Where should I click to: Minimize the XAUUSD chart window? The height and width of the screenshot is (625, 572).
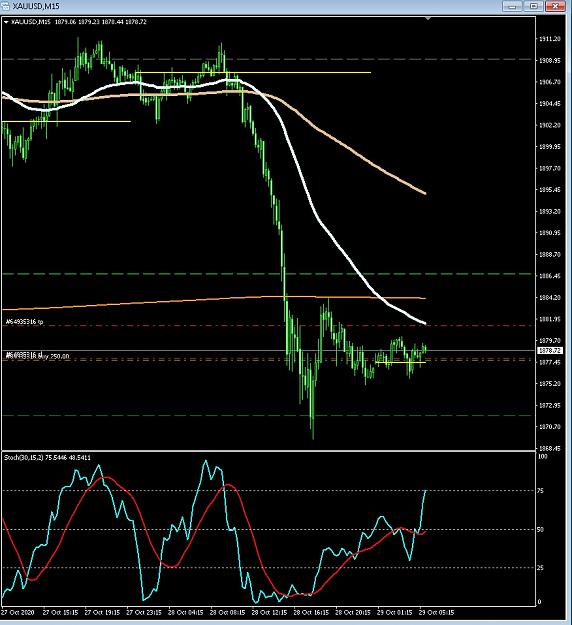[x=513, y=6]
